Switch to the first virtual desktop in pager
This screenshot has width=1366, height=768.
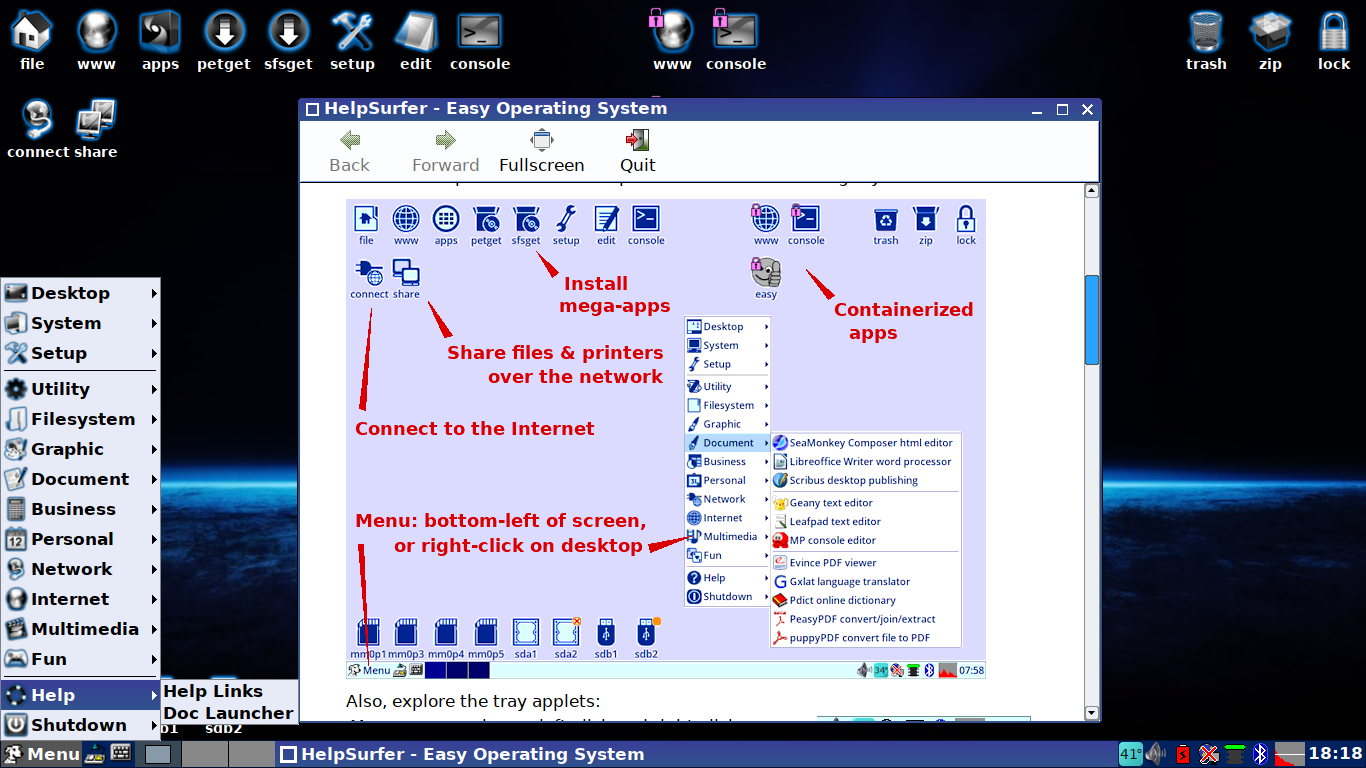pyautogui.click(x=158, y=754)
